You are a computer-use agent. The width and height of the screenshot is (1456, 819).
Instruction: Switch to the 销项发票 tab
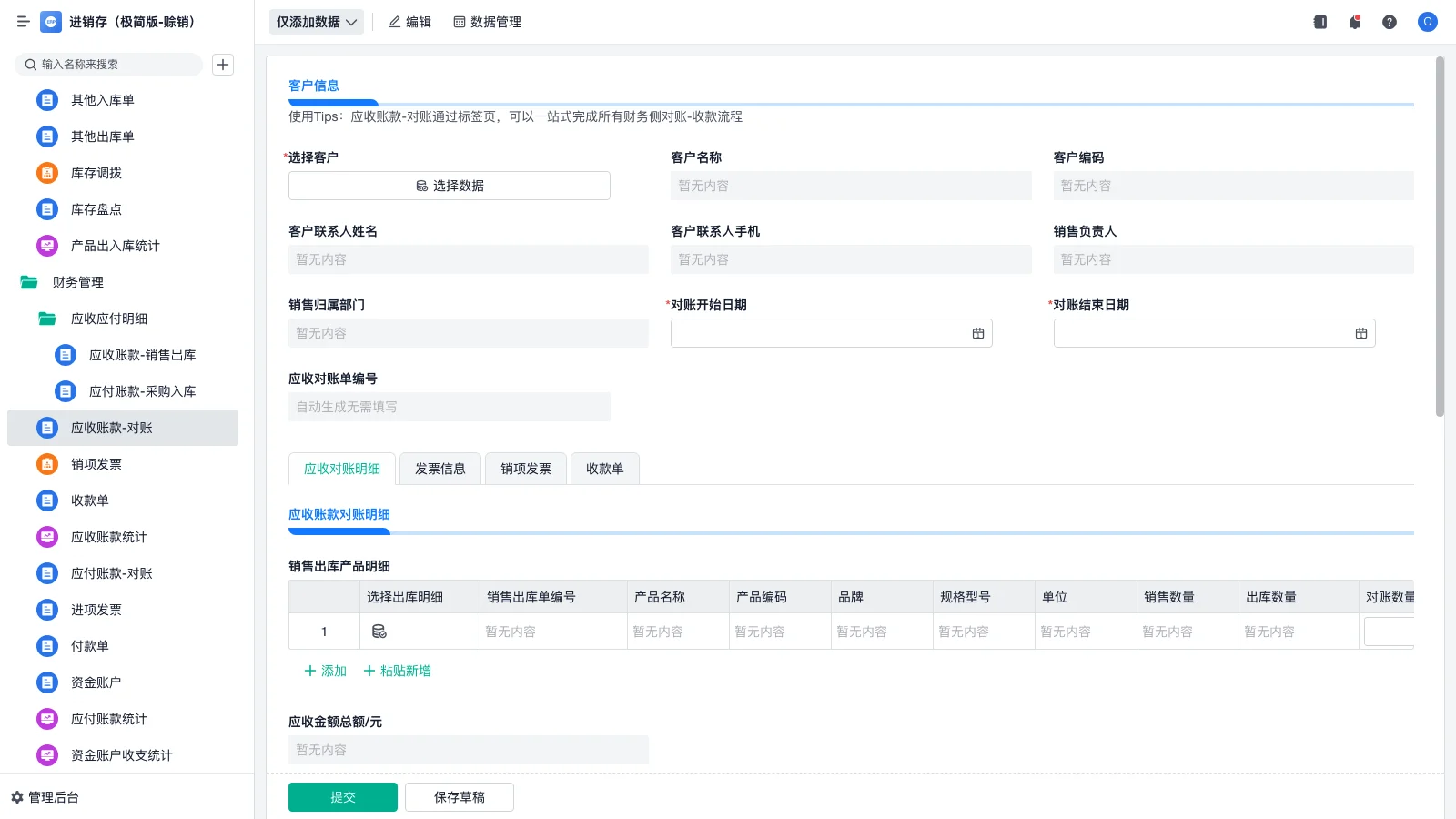pyautogui.click(x=526, y=469)
